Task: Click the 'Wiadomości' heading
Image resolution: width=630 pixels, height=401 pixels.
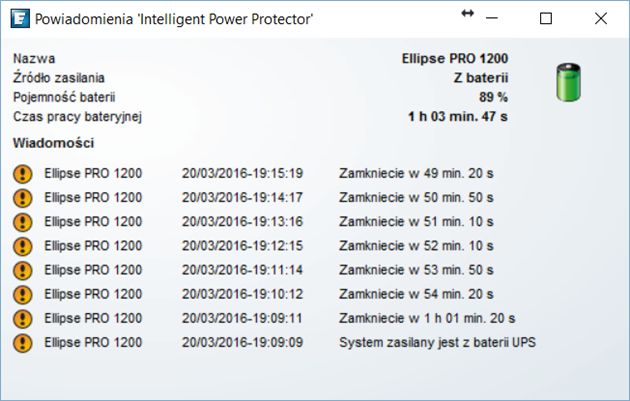Action: tap(53, 143)
